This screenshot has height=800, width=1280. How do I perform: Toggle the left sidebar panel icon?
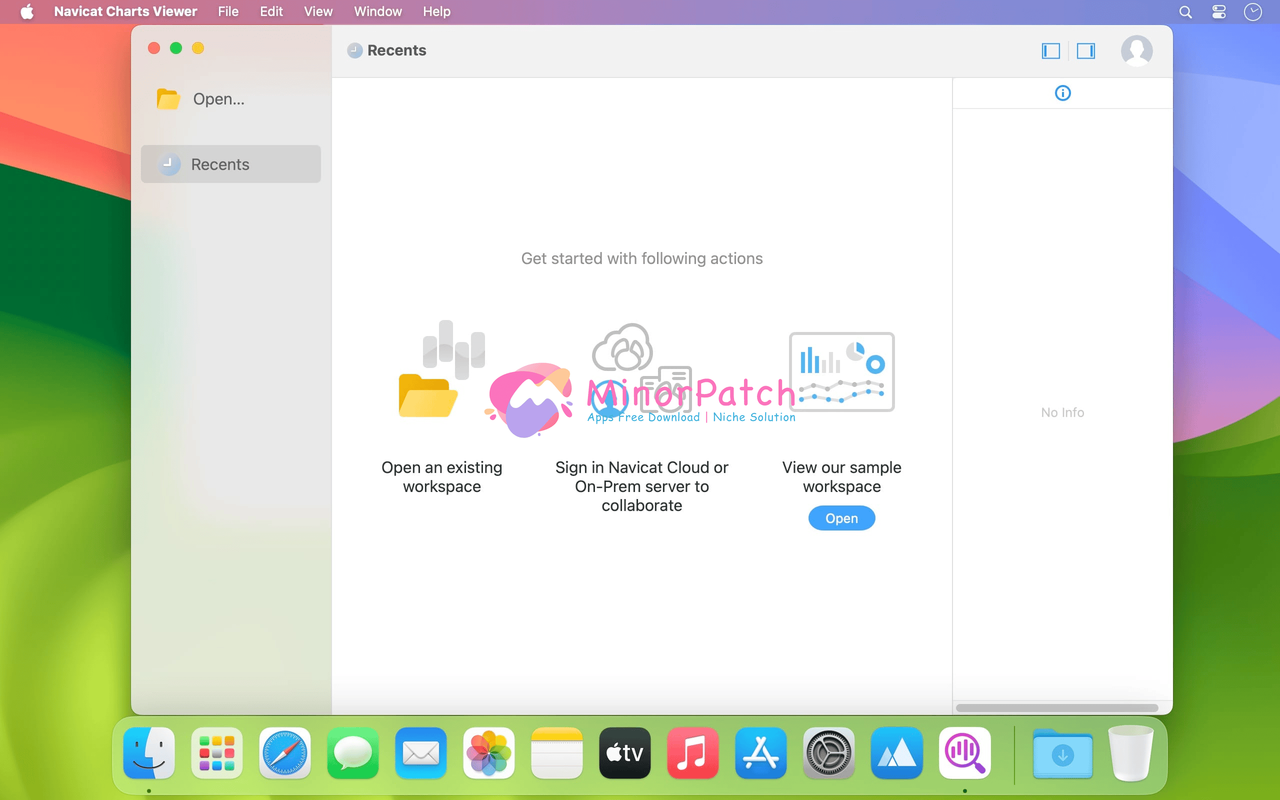[1051, 51]
